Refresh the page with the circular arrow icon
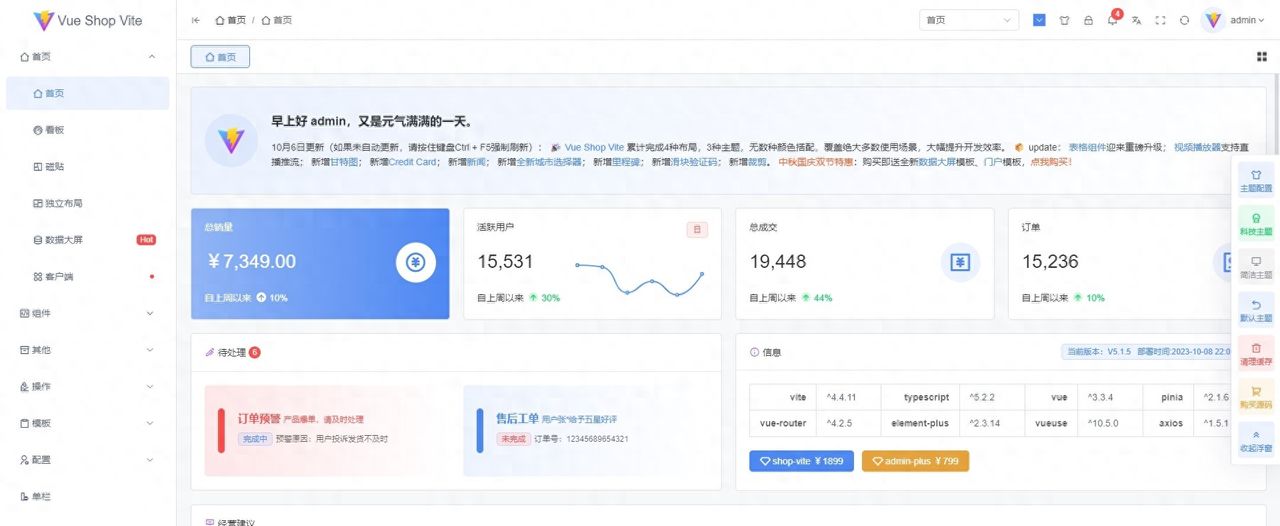 click(x=1184, y=20)
